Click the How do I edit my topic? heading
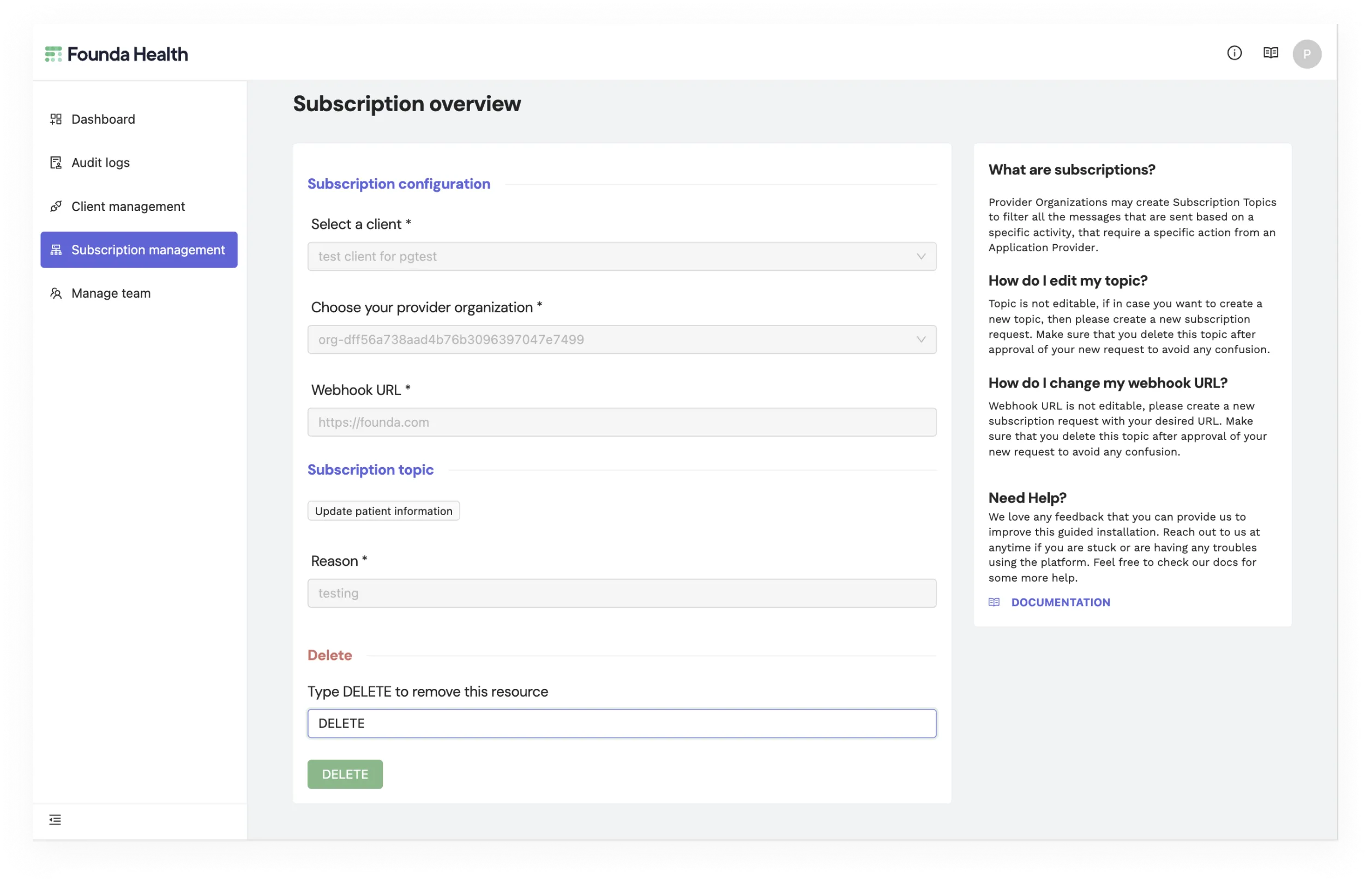 [1067, 280]
